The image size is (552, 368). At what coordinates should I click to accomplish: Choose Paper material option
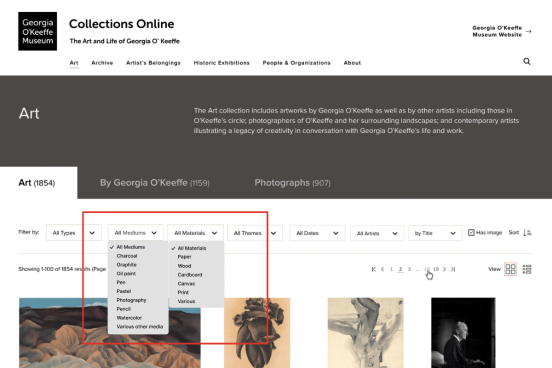coord(184,257)
